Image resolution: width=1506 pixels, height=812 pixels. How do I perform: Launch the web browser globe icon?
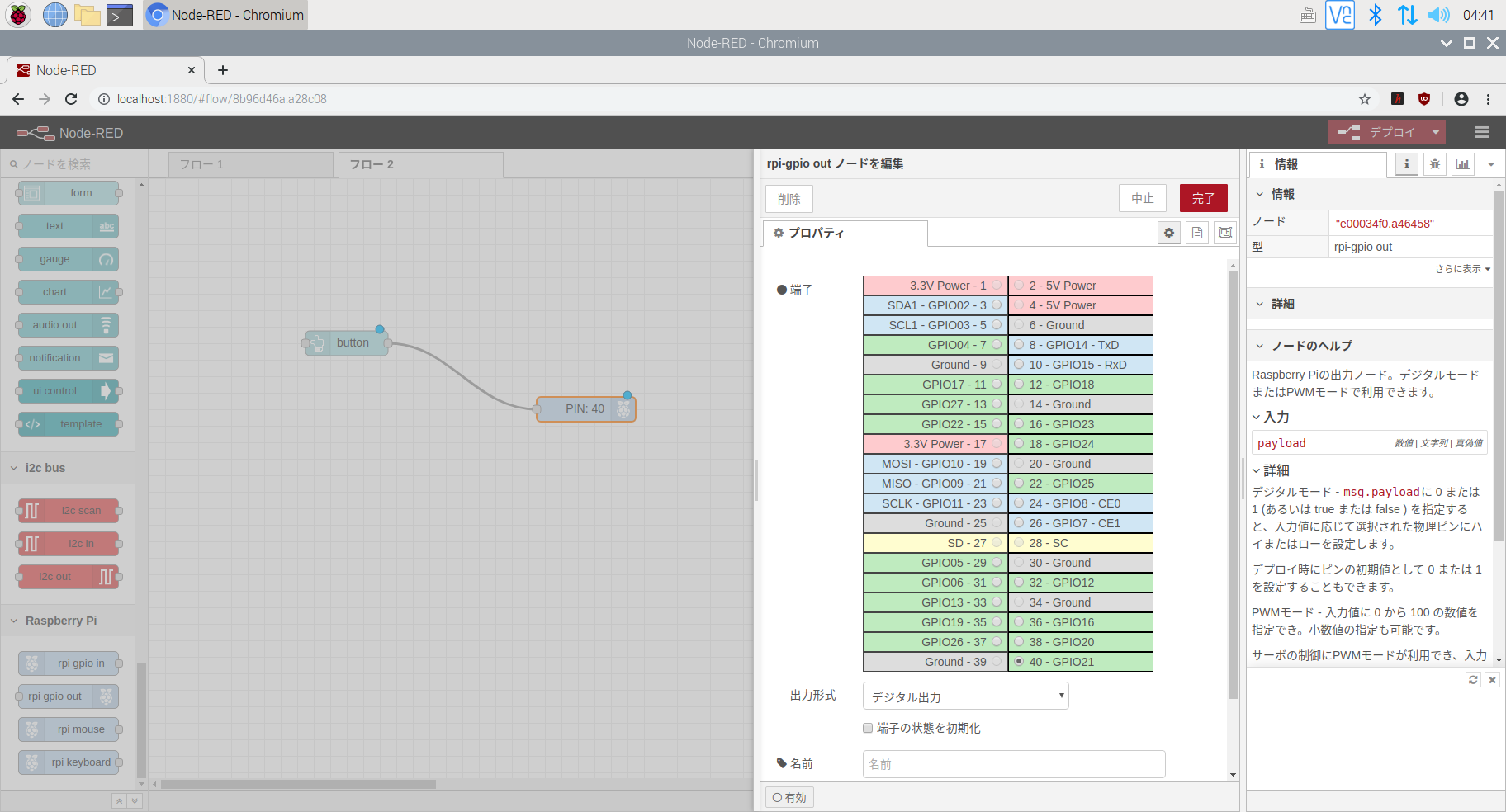(x=55, y=15)
